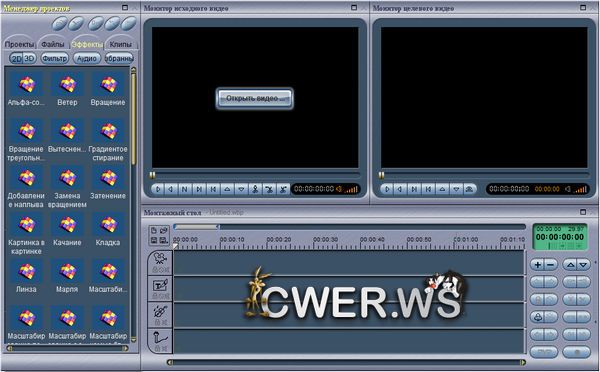
Task: Pick the Вращение effect icon
Action: 108,84
